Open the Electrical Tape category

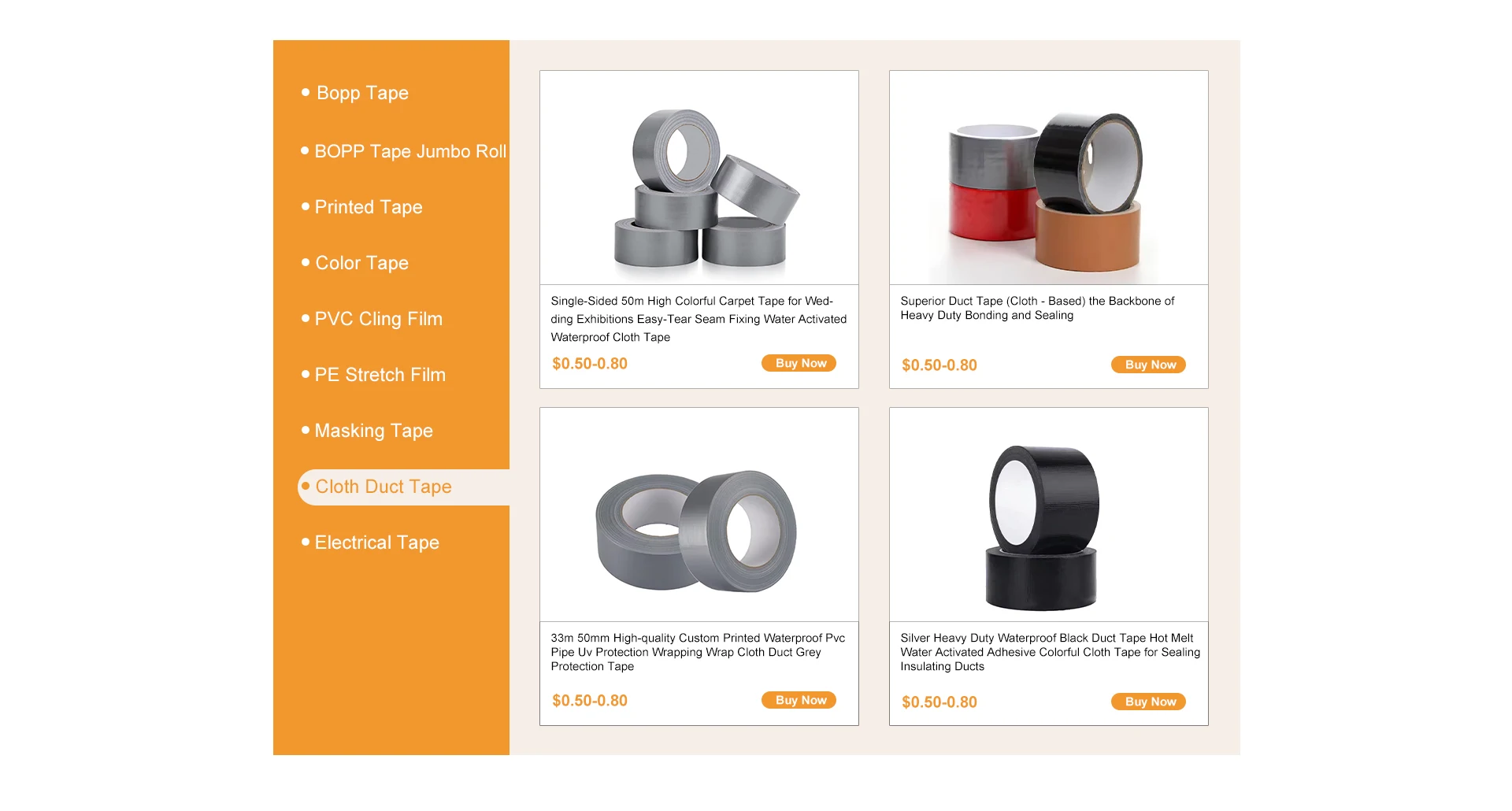tap(376, 543)
